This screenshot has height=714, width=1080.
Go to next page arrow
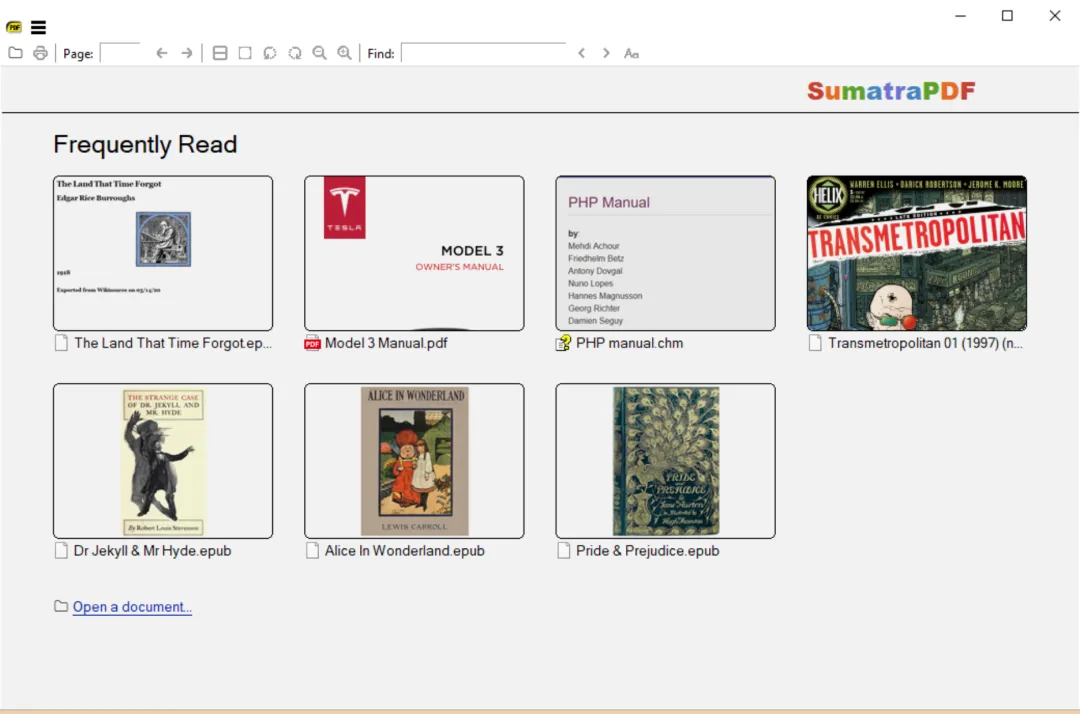(x=187, y=53)
